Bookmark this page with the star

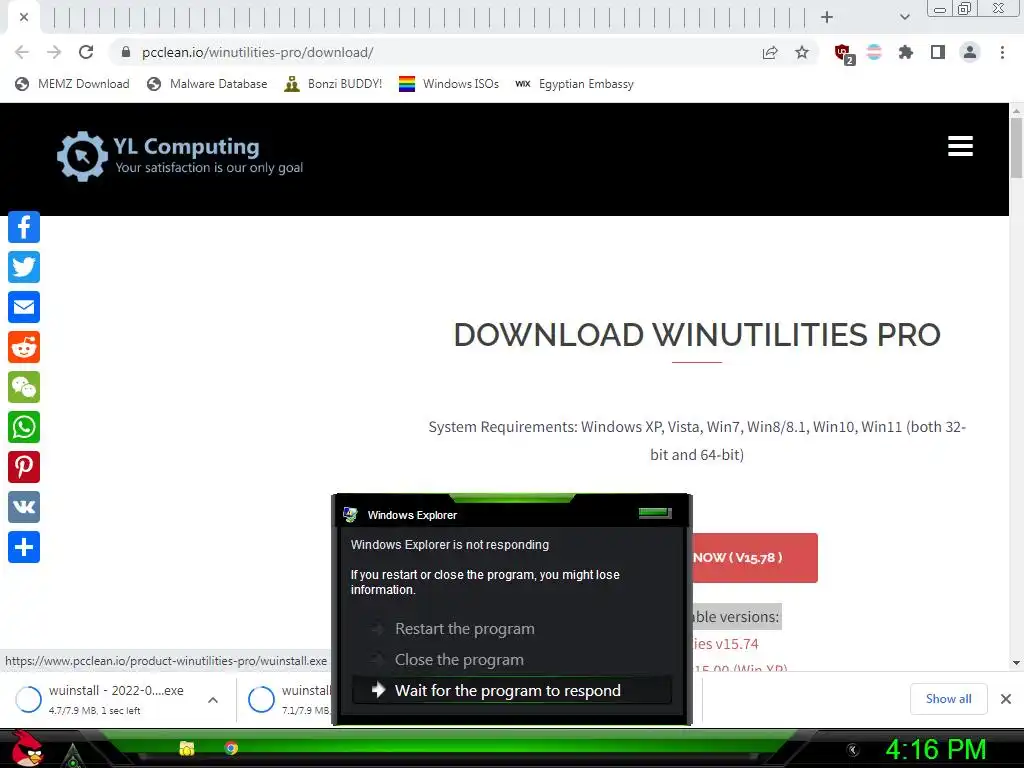[802, 52]
